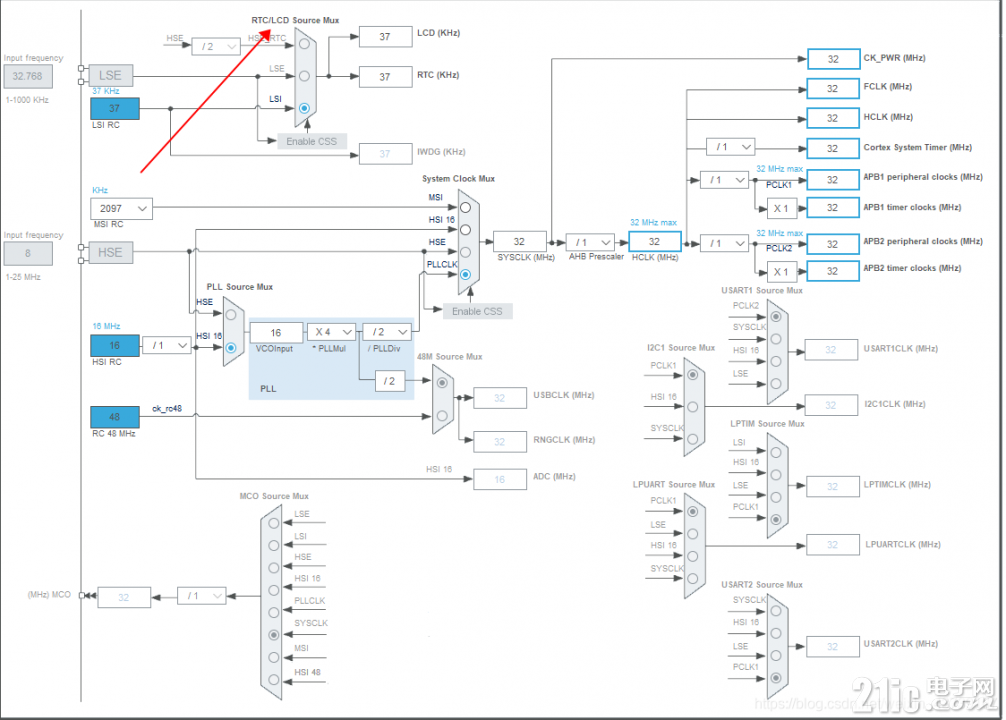This screenshot has width=1006, height=720.
Task: Click Enable CSS under System Clock Mux
Action: point(477,311)
